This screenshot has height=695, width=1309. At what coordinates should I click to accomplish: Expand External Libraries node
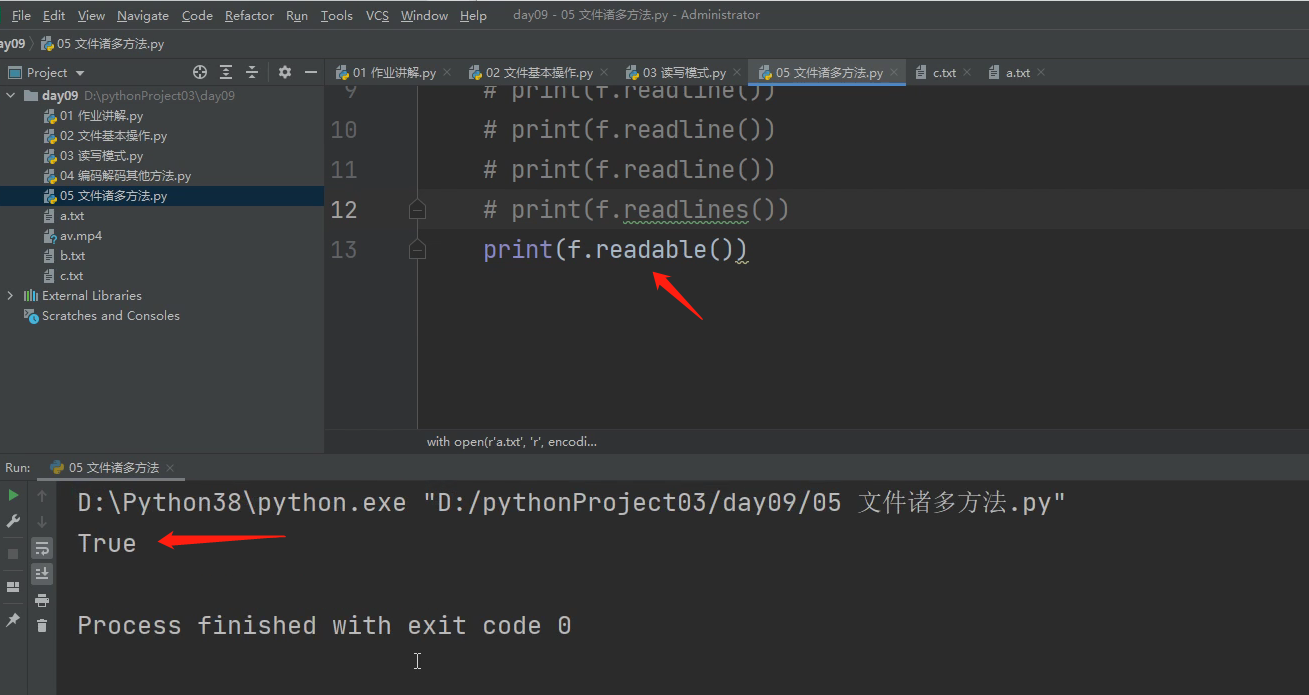(11, 296)
